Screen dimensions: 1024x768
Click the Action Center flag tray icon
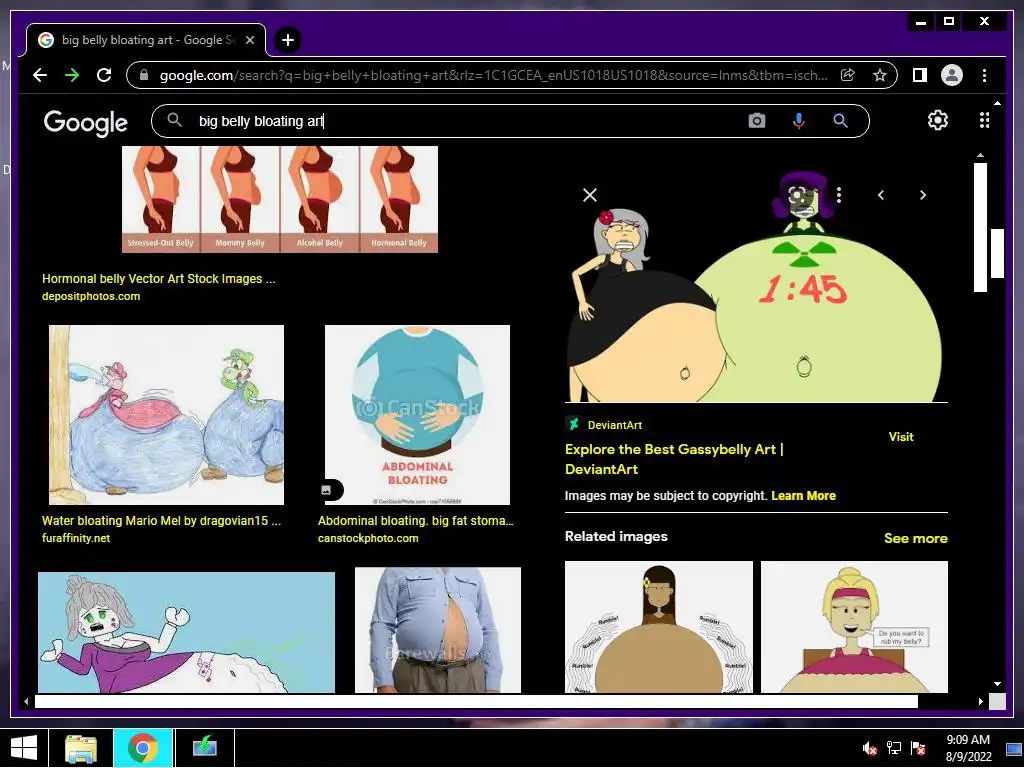coord(918,748)
